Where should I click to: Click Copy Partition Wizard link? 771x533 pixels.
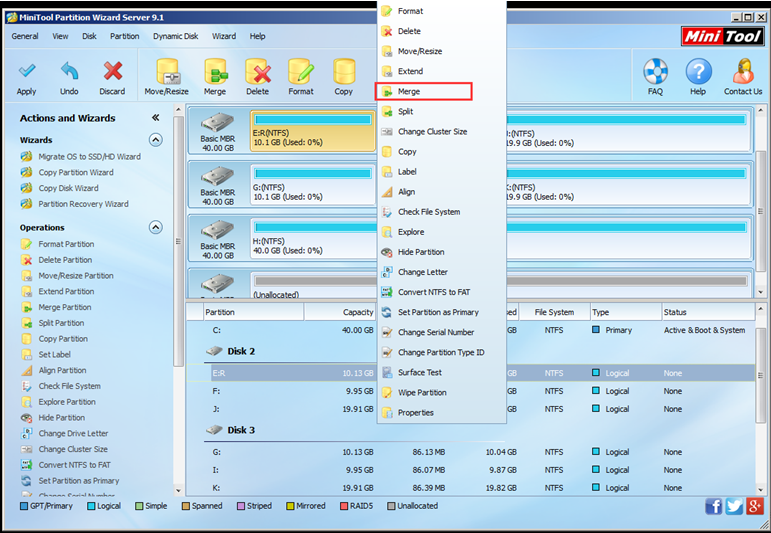(76, 173)
